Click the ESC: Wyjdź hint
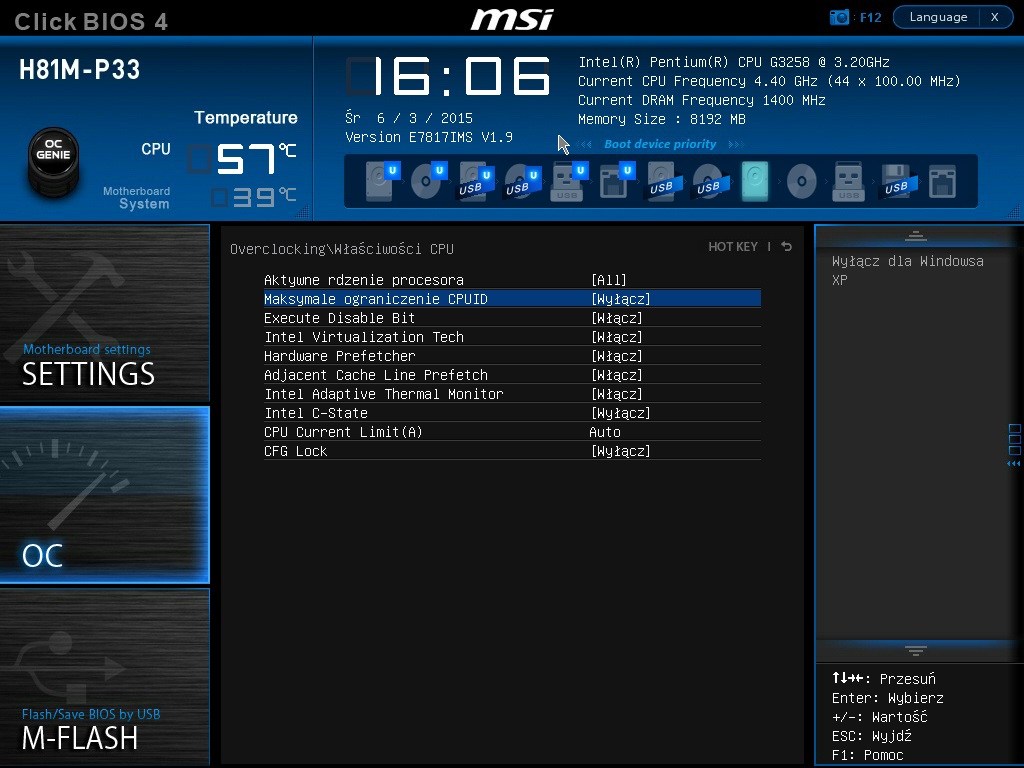 [871, 736]
